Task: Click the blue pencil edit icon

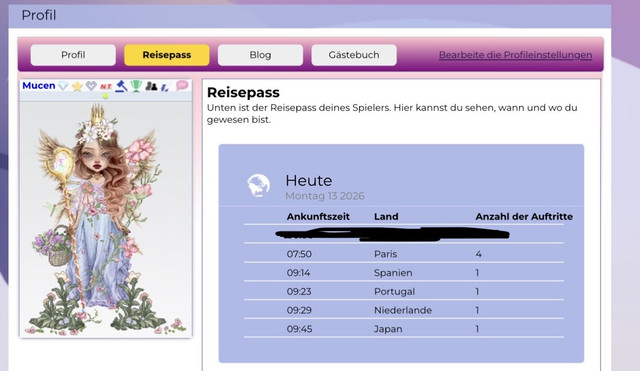Action: pos(164,87)
